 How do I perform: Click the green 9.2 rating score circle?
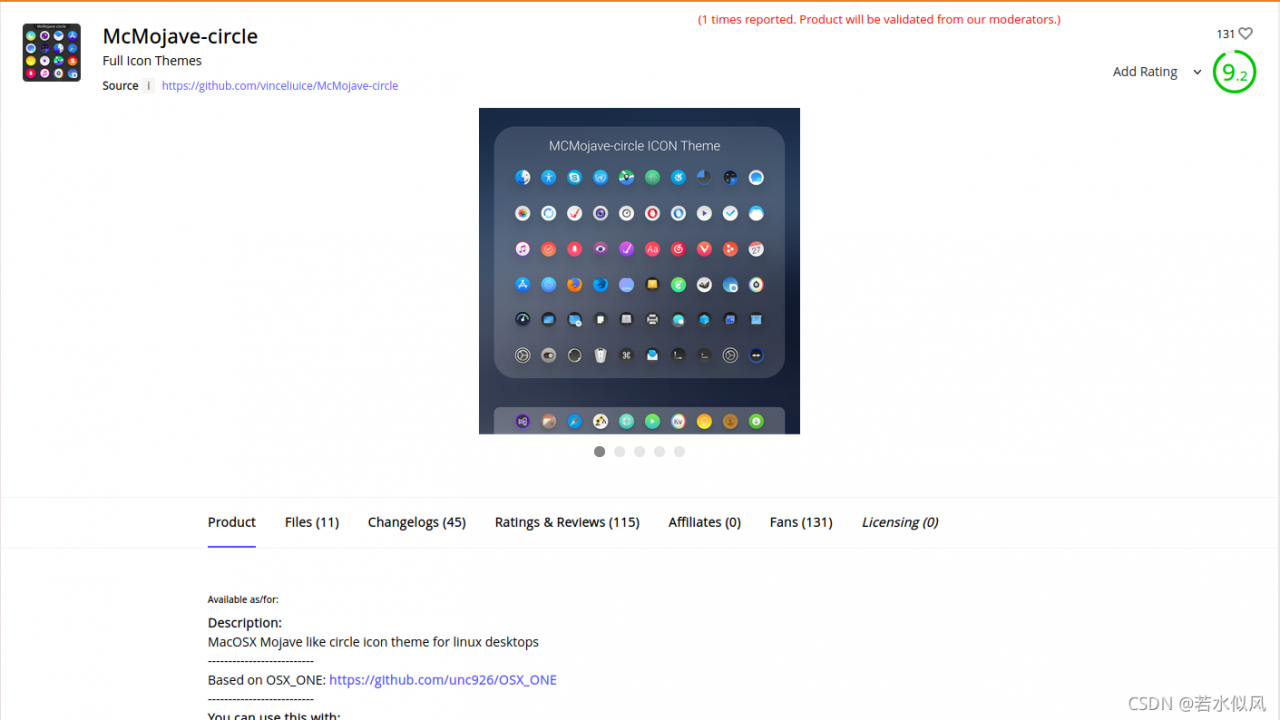[x=1234, y=72]
